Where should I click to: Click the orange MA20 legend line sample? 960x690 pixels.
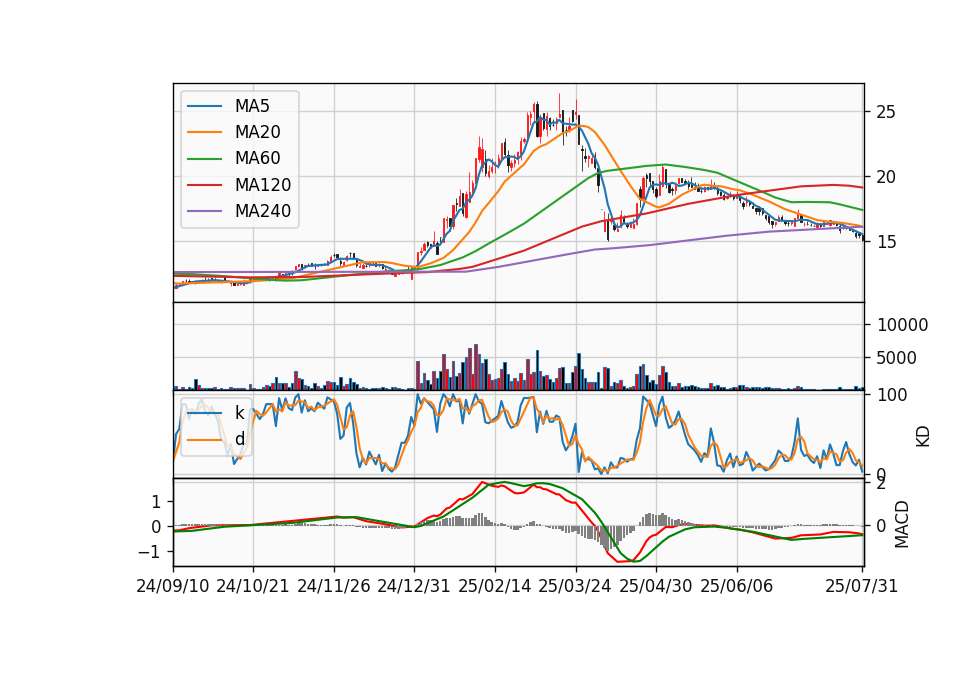(x=204, y=132)
